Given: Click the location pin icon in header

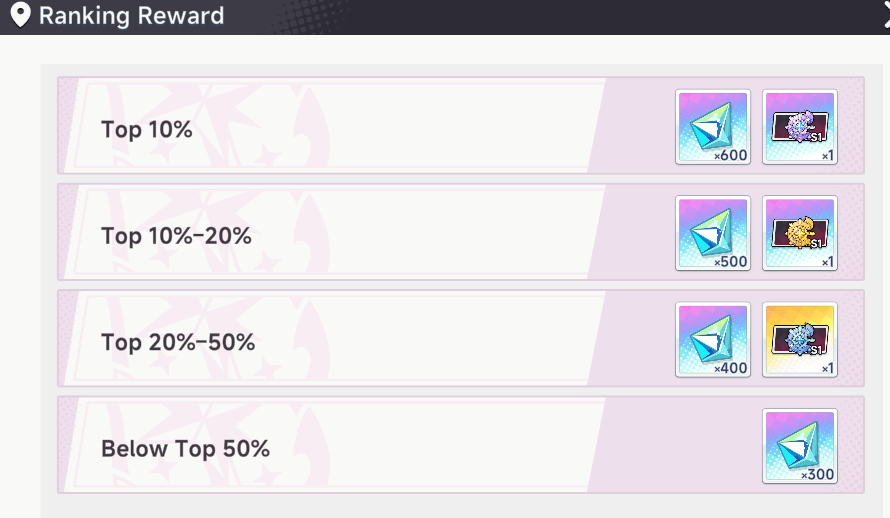Looking at the screenshot, I should 19,16.
